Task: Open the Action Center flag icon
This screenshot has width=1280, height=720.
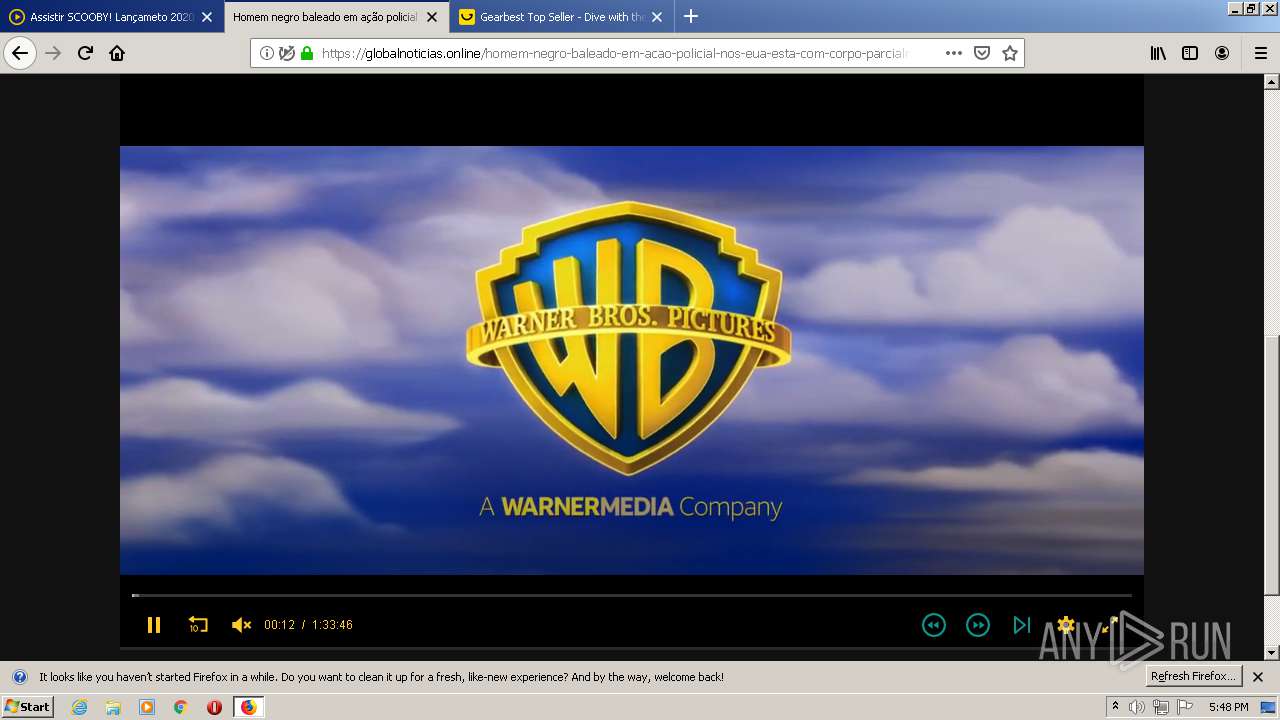Action: tap(1185, 707)
